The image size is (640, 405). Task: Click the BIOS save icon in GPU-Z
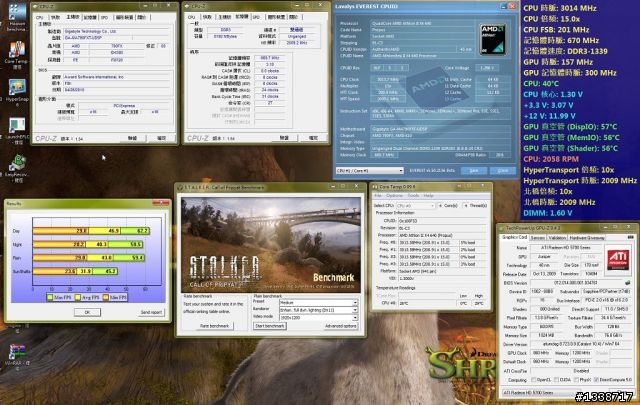(x=628, y=283)
